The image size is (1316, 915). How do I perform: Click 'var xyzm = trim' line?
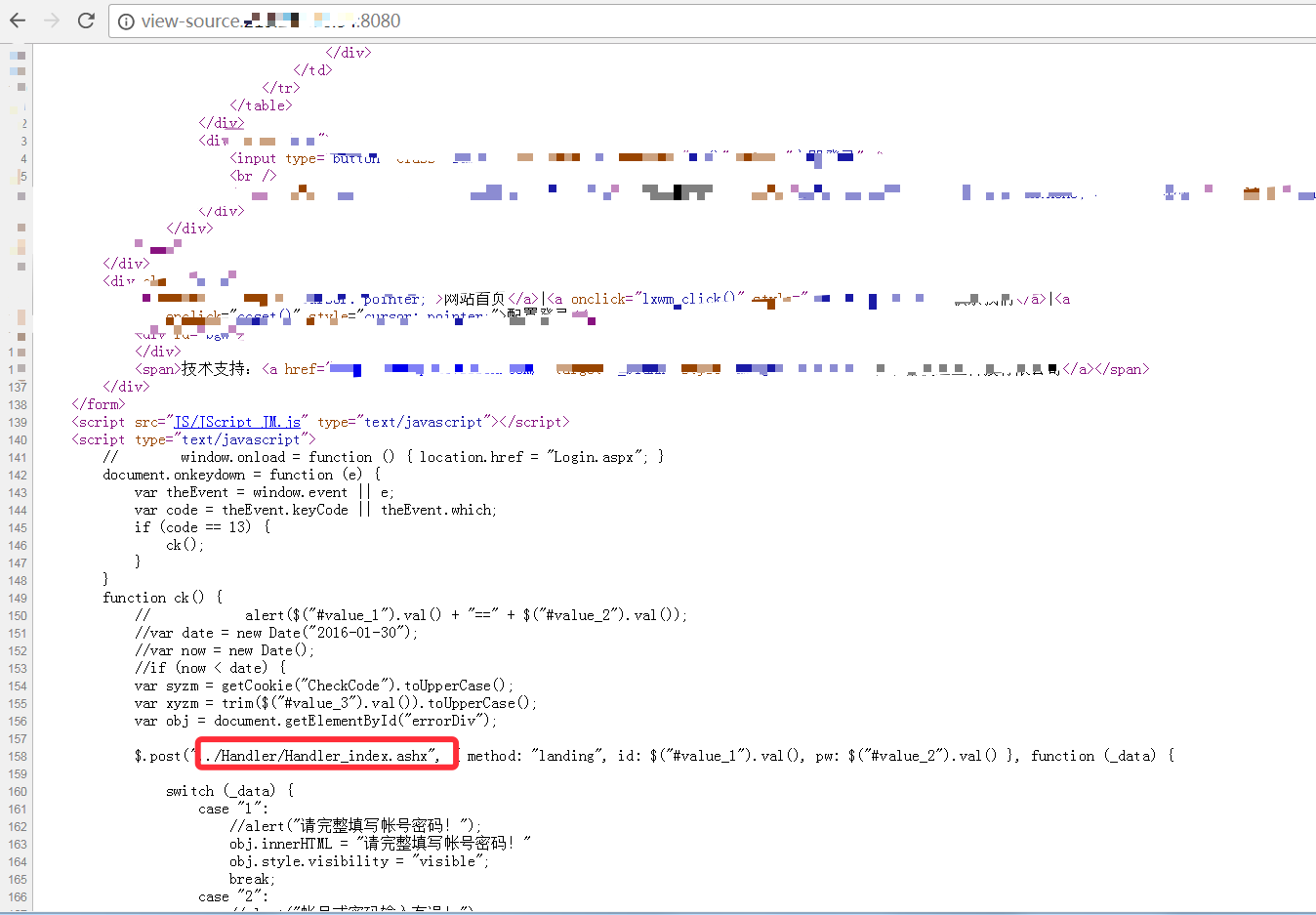pyautogui.click(x=336, y=703)
